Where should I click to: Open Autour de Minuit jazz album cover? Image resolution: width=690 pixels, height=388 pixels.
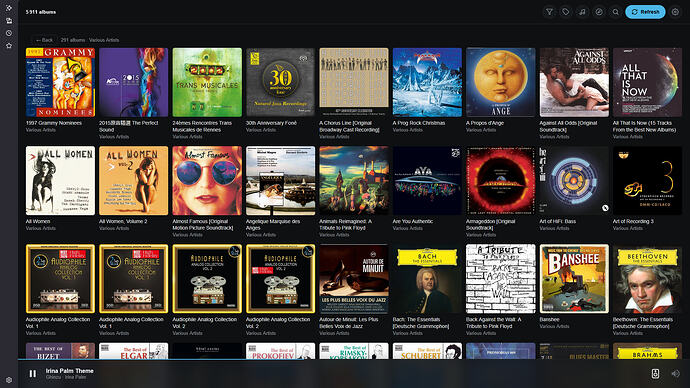pyautogui.click(x=354, y=279)
